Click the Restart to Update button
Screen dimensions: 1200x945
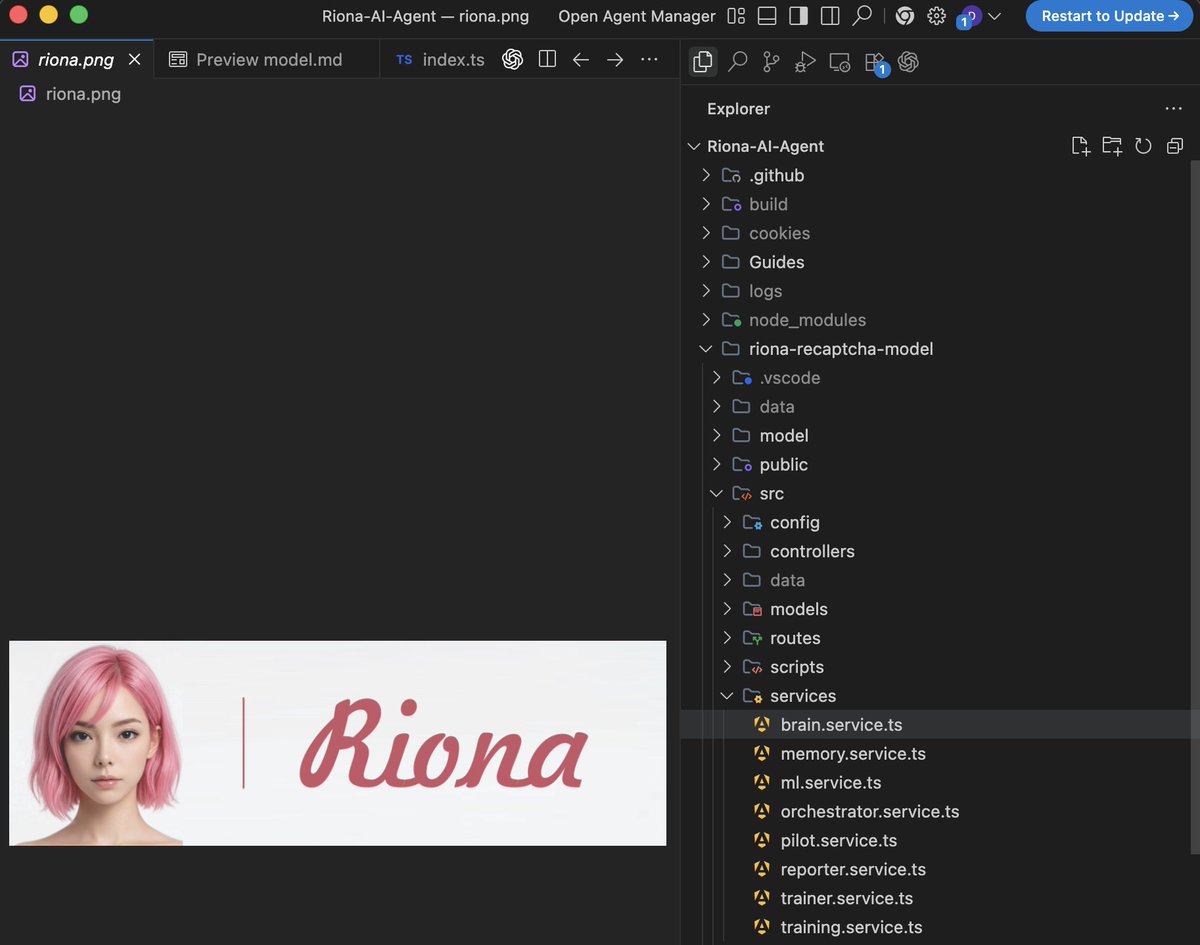[x=1110, y=16]
